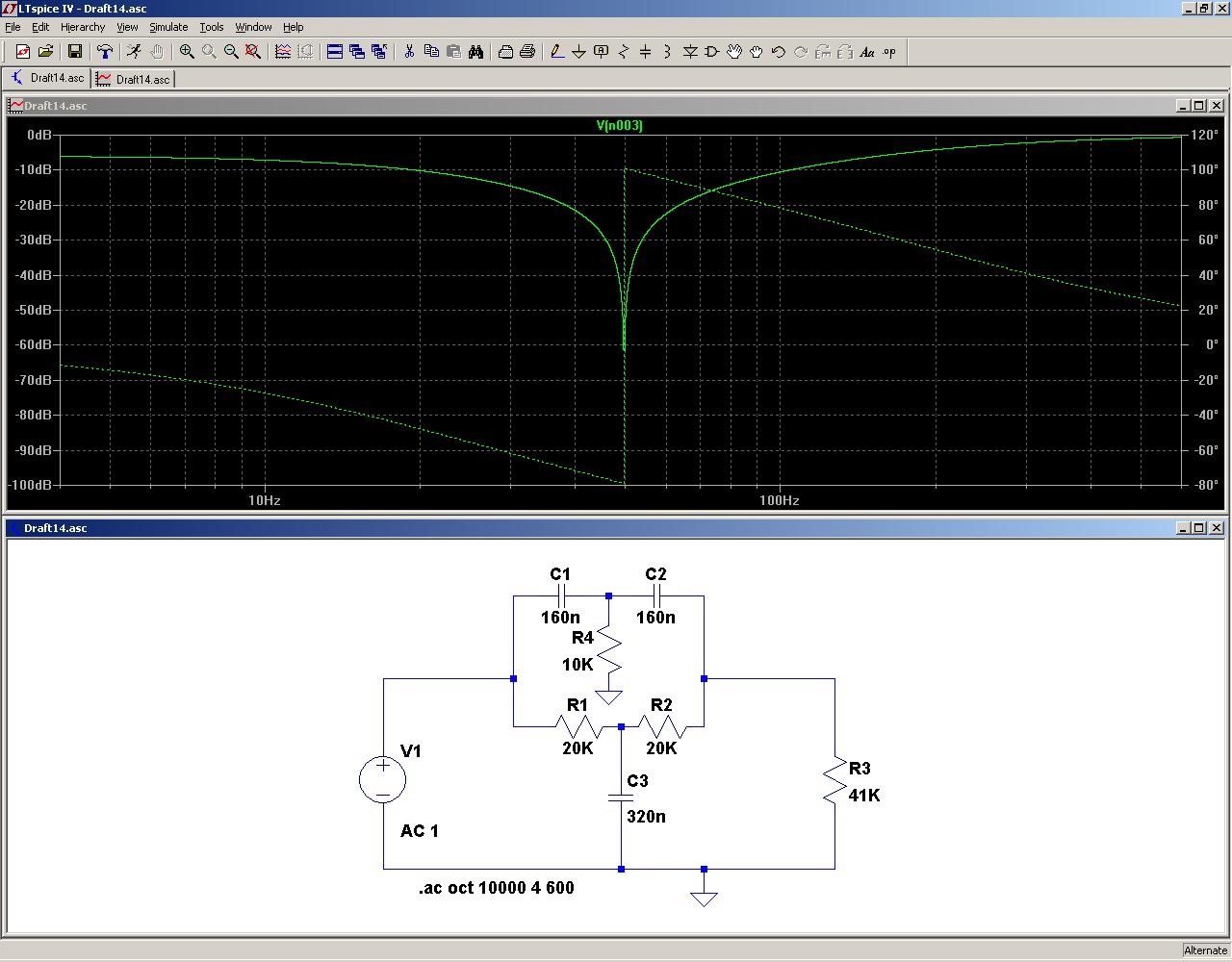Pick the Resistor placement tool
Screen dimensions: 1232x962
623,52
